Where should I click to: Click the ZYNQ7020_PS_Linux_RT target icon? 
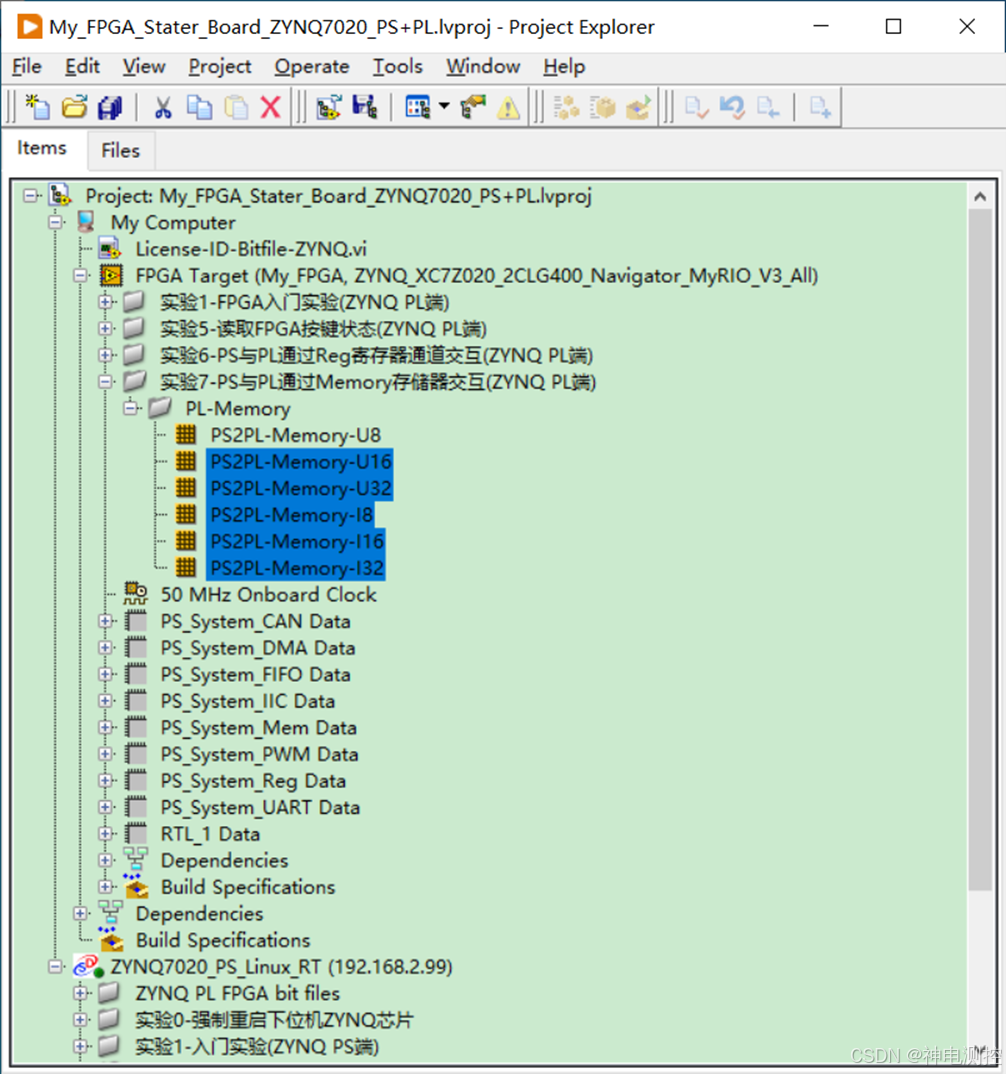pos(88,966)
